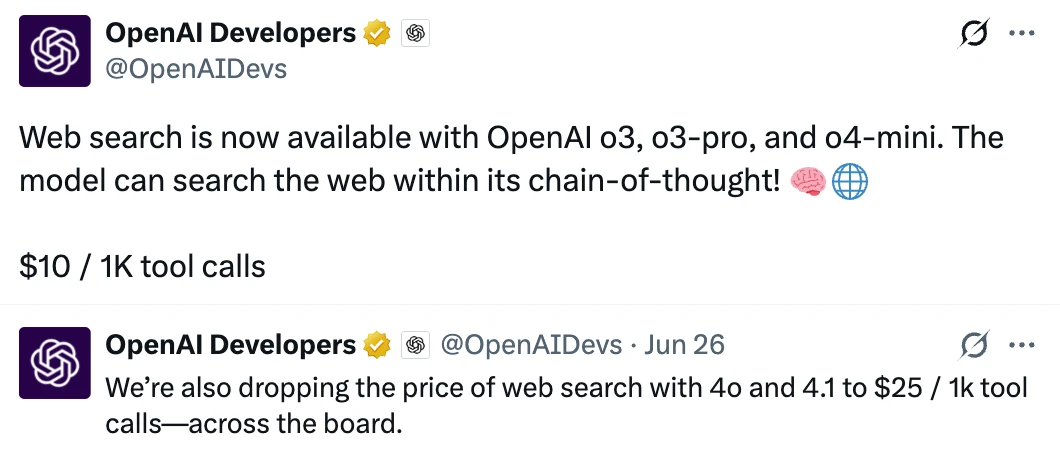The height and width of the screenshot is (462, 1060).
Task: Open the OpenAI Developers name on the reply tweet
Action: [230, 345]
